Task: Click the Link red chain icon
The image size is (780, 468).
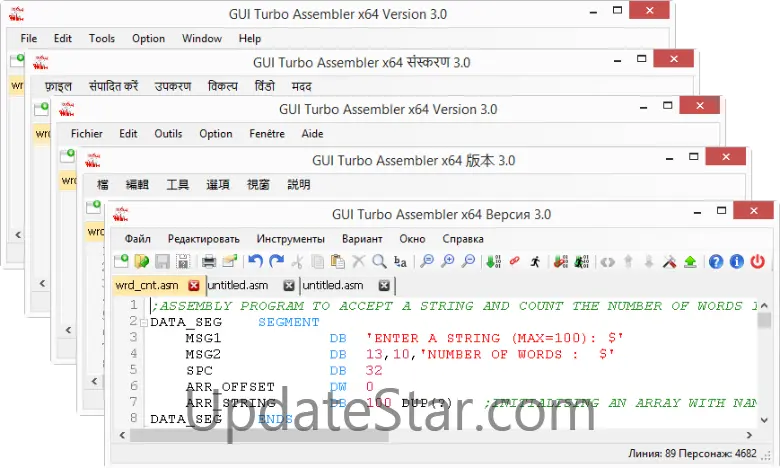Action: (514, 261)
